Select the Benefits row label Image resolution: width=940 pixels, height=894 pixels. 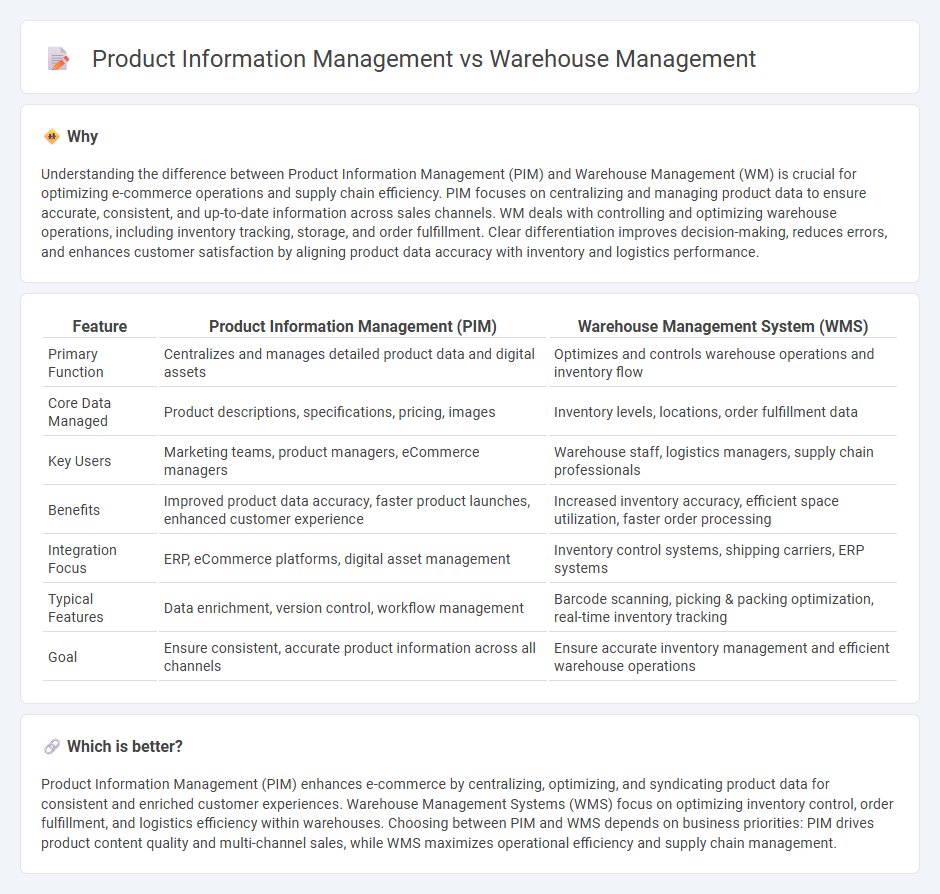point(74,510)
